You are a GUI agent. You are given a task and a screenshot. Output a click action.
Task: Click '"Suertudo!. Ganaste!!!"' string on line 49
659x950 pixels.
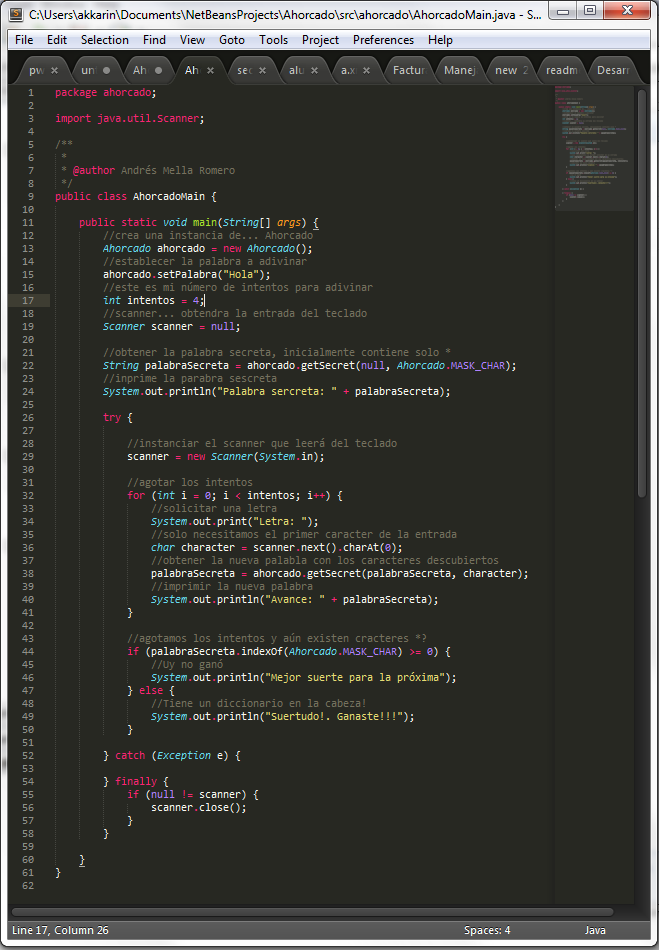(x=334, y=717)
